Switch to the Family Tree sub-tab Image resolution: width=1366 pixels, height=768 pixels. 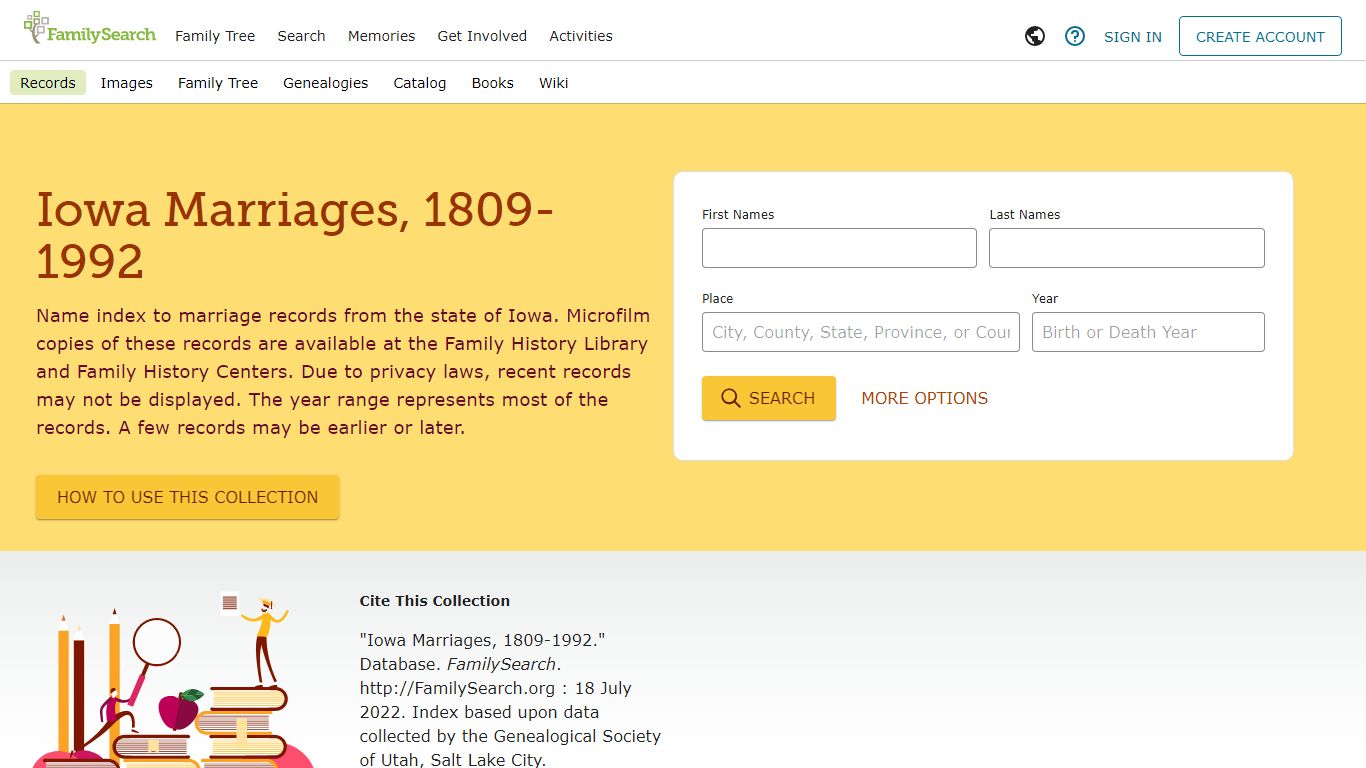coord(218,83)
